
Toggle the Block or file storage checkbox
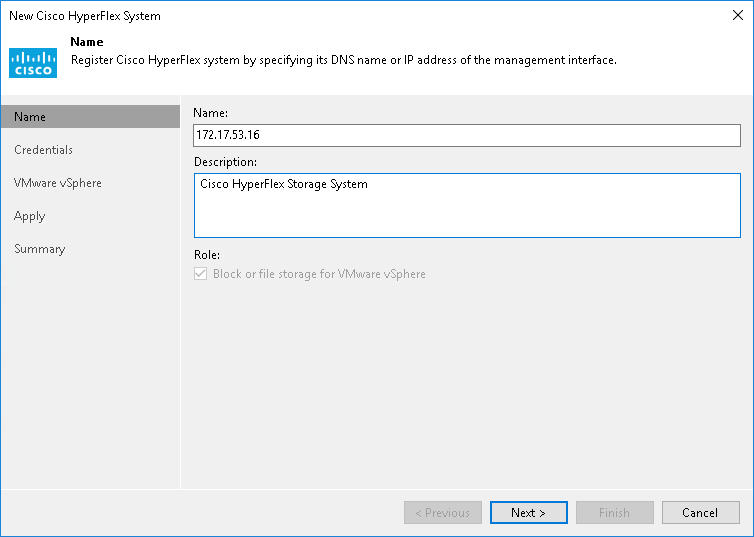[201, 274]
